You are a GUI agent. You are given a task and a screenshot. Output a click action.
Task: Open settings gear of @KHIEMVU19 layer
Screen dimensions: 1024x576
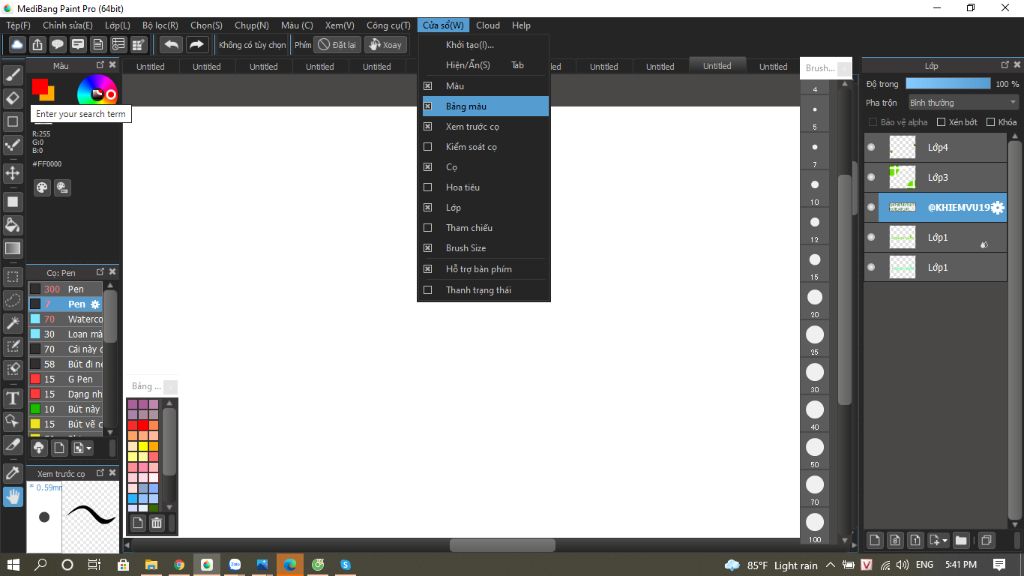click(x=997, y=208)
